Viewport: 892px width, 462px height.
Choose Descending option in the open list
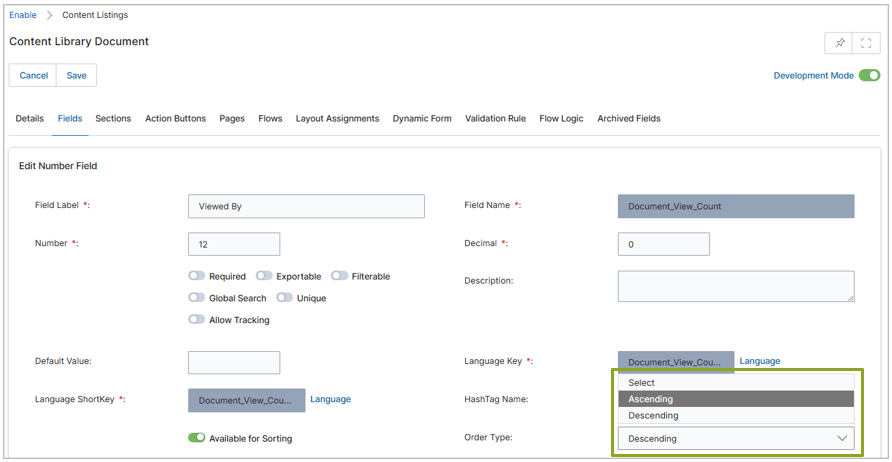pos(736,415)
